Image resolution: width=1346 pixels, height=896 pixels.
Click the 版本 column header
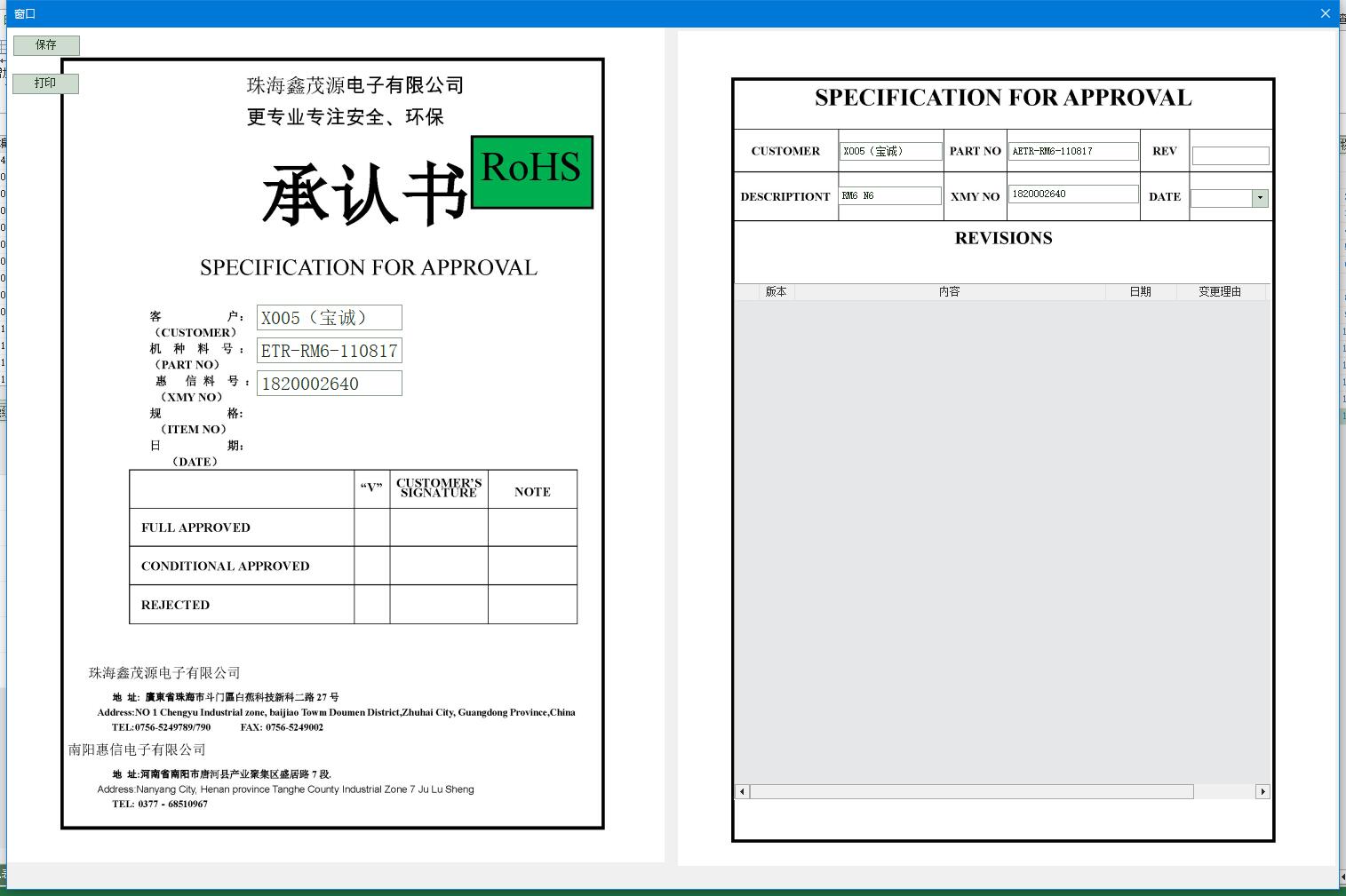[x=776, y=292]
